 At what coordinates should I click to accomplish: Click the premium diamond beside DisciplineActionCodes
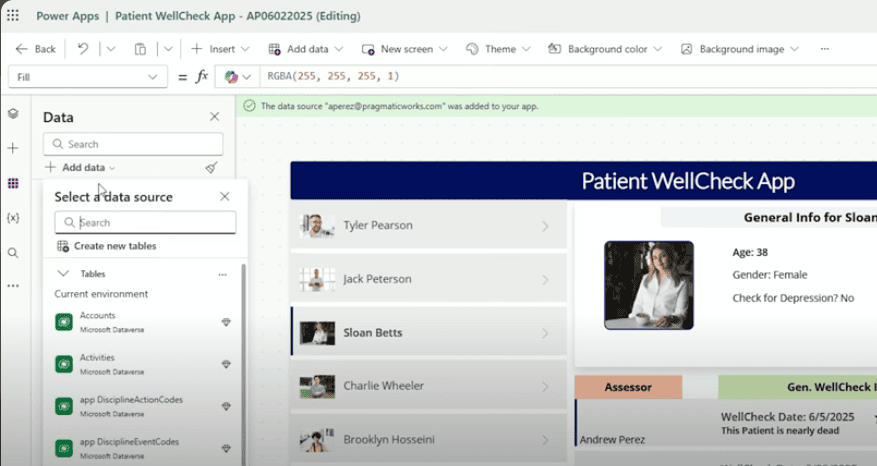(226, 406)
